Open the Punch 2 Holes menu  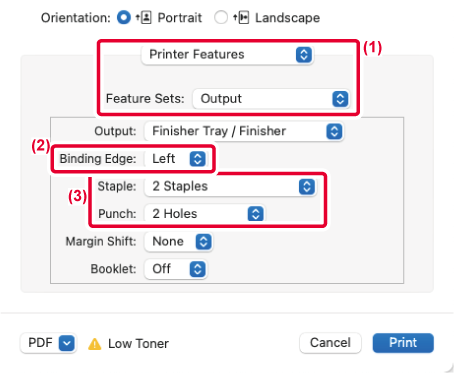pos(205,214)
